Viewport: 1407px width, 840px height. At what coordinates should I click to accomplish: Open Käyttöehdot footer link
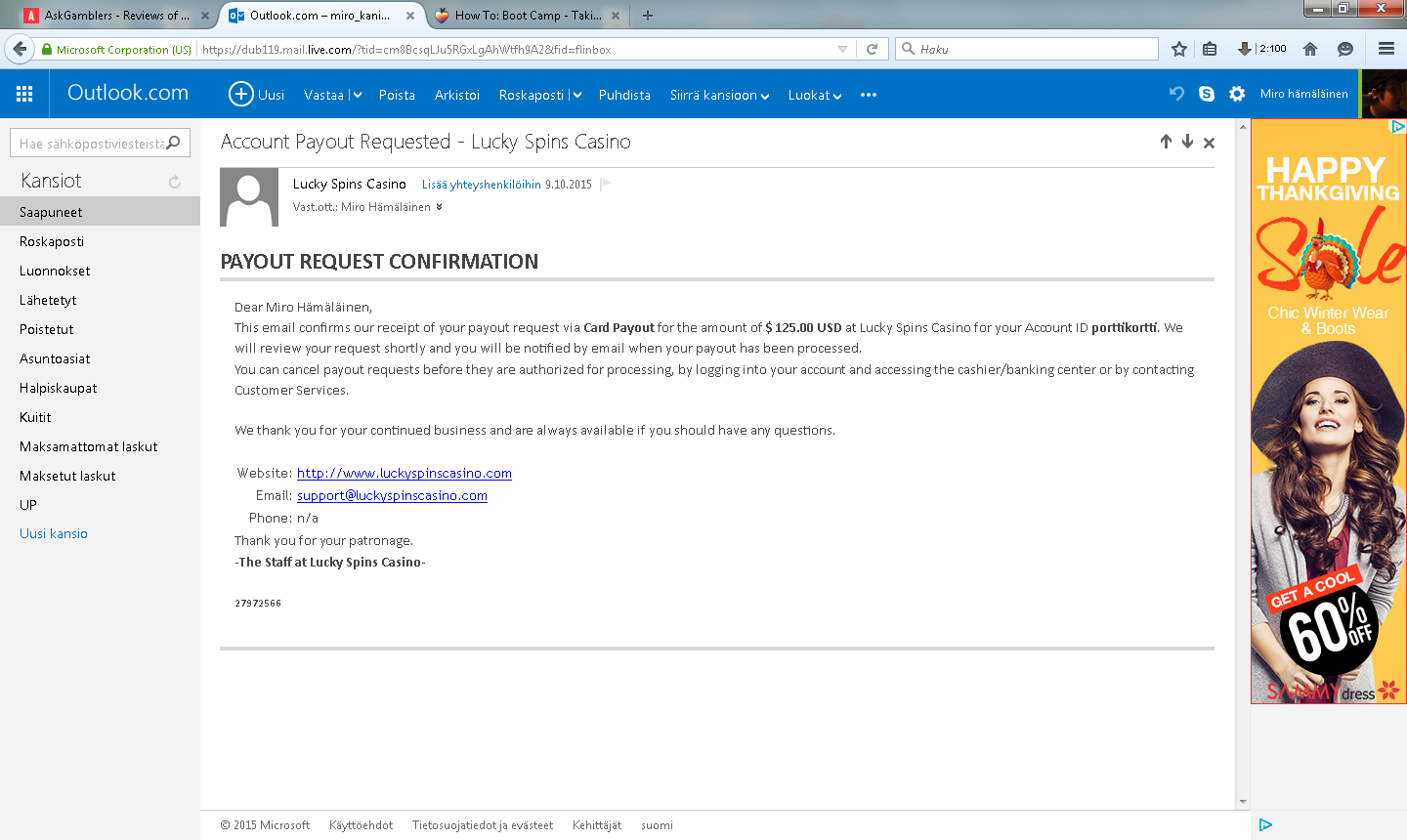361,825
